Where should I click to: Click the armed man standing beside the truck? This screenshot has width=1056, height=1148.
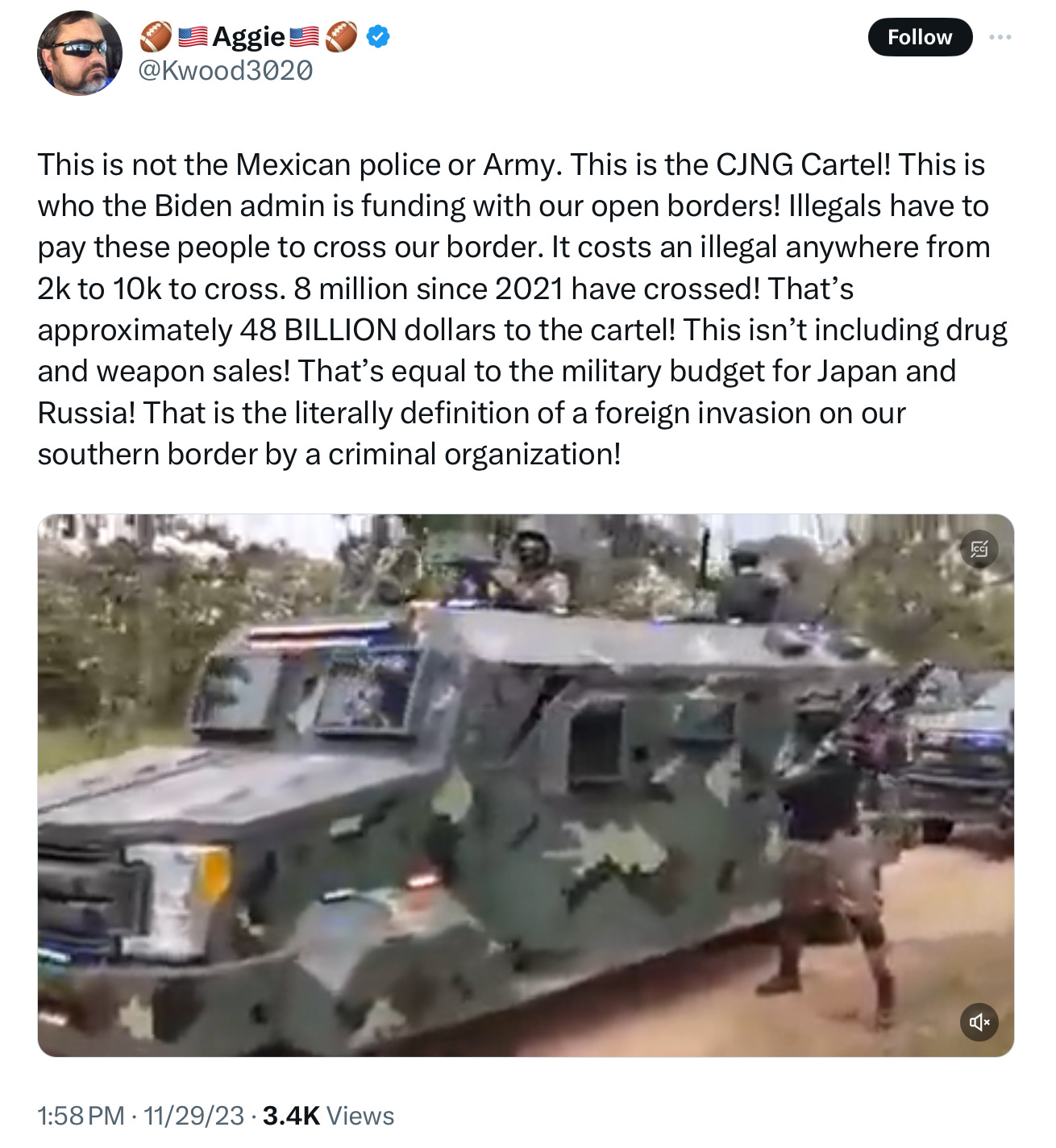pyautogui.click(x=838, y=838)
